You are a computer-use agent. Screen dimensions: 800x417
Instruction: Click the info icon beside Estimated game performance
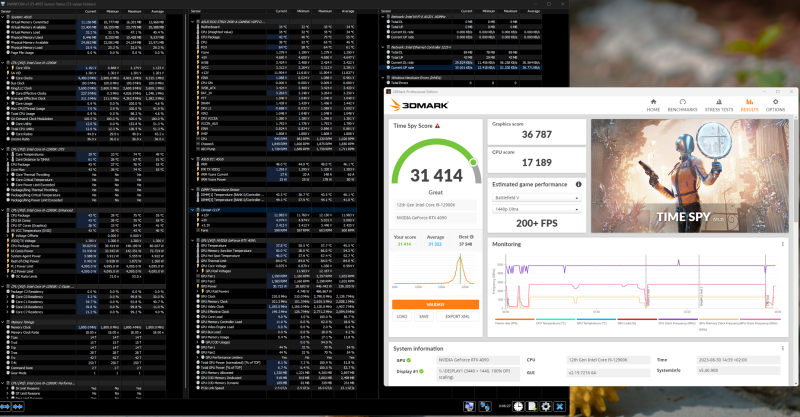[x=579, y=184]
